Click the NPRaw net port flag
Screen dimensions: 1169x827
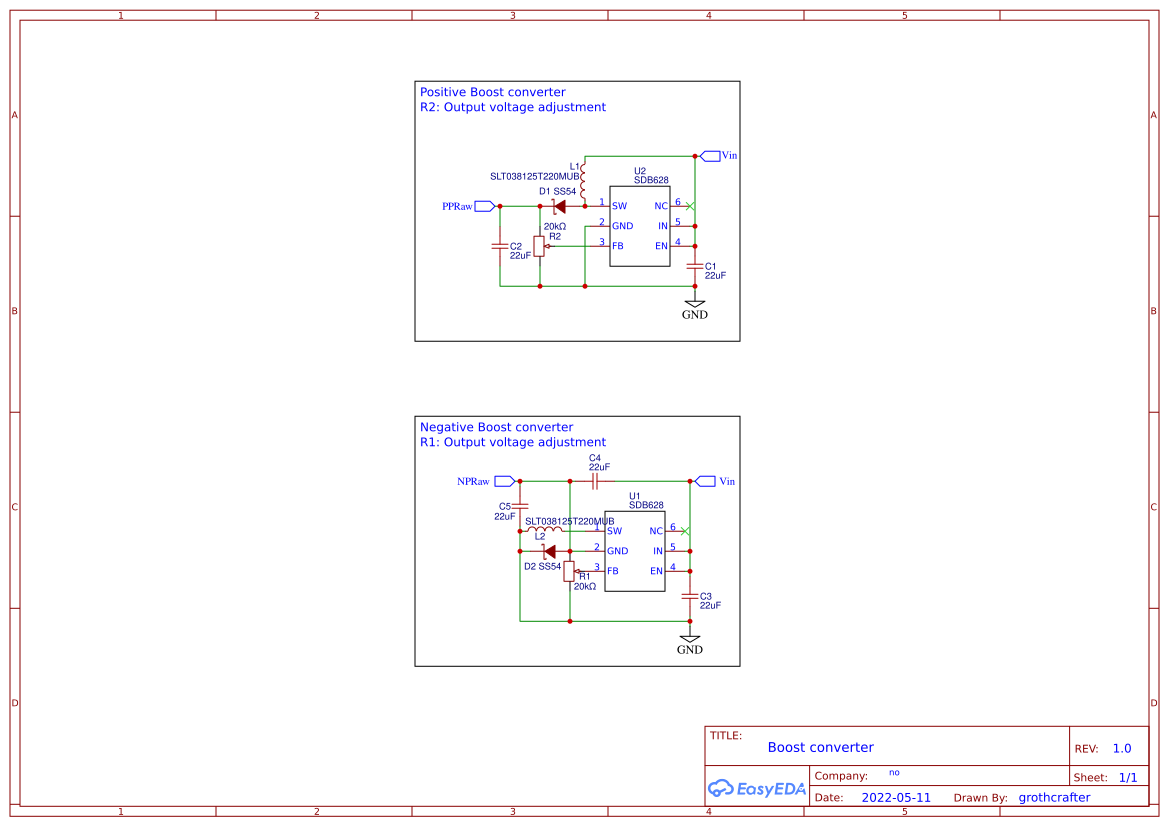coord(505,482)
